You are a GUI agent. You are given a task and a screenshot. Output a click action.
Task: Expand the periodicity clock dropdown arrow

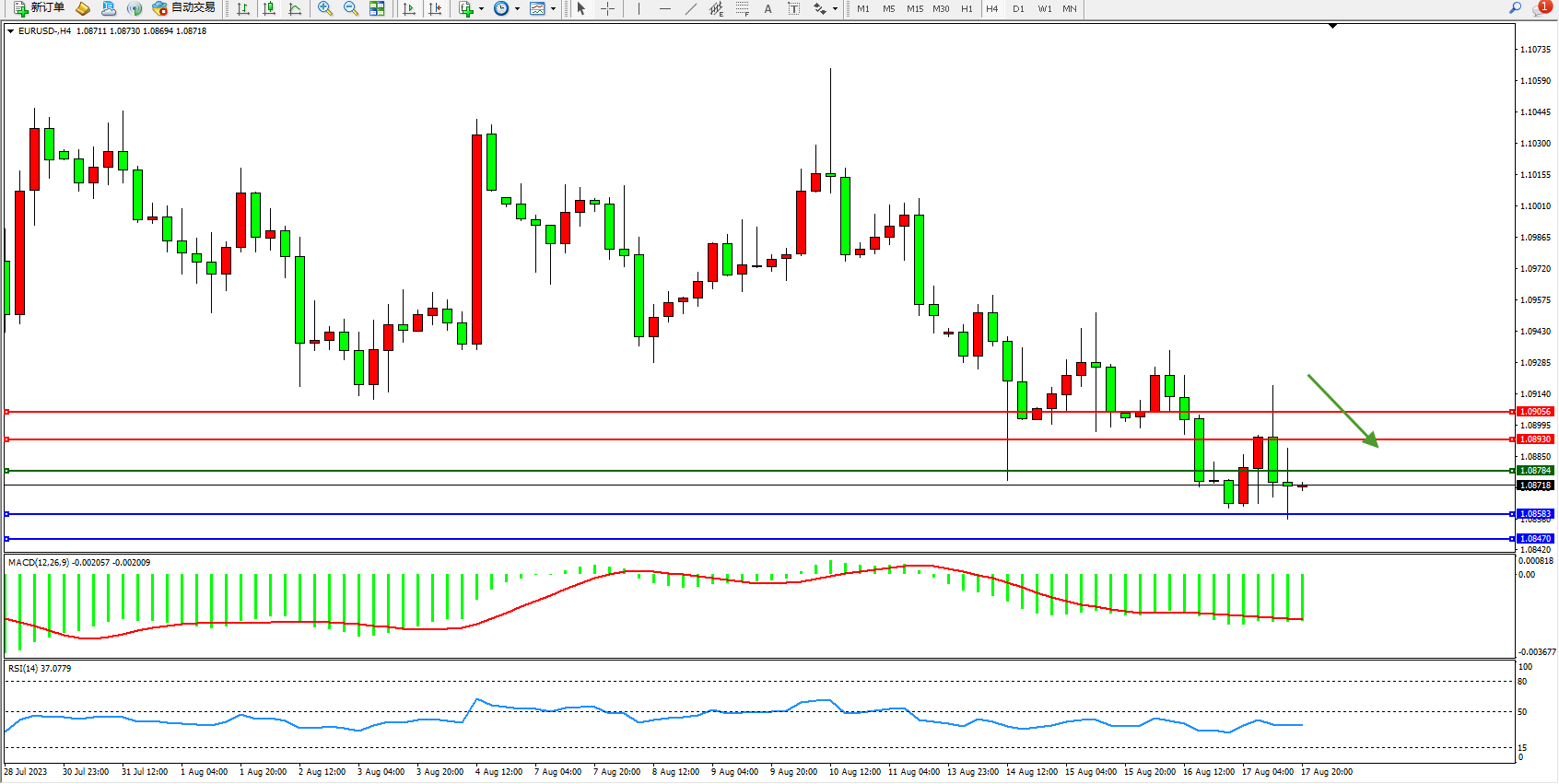[517, 8]
